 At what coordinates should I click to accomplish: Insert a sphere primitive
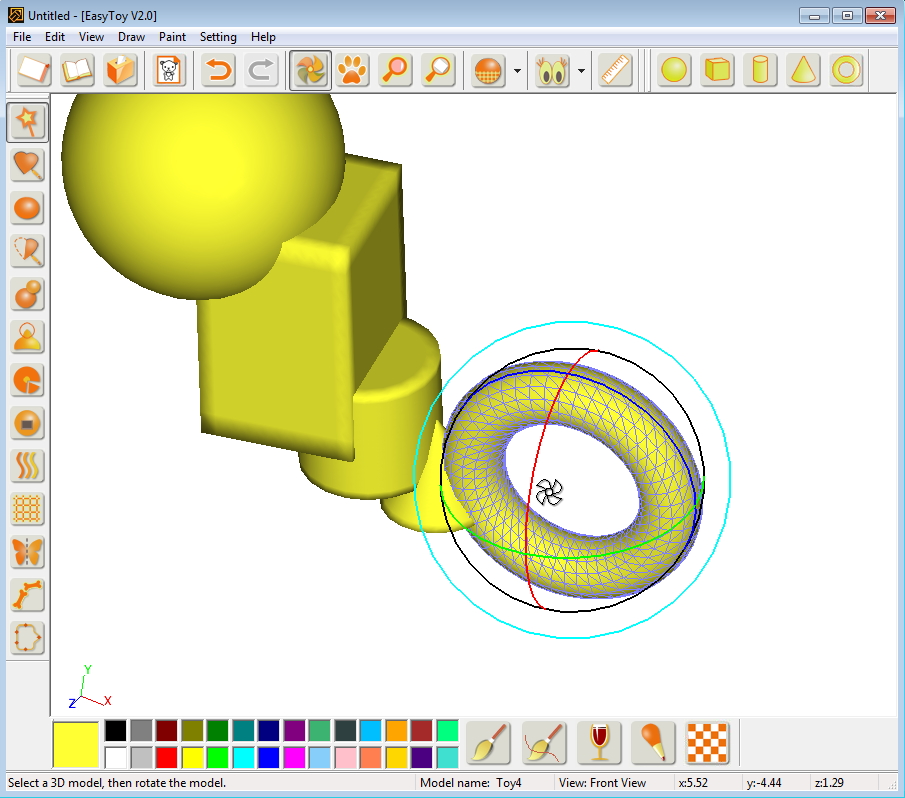[674, 70]
